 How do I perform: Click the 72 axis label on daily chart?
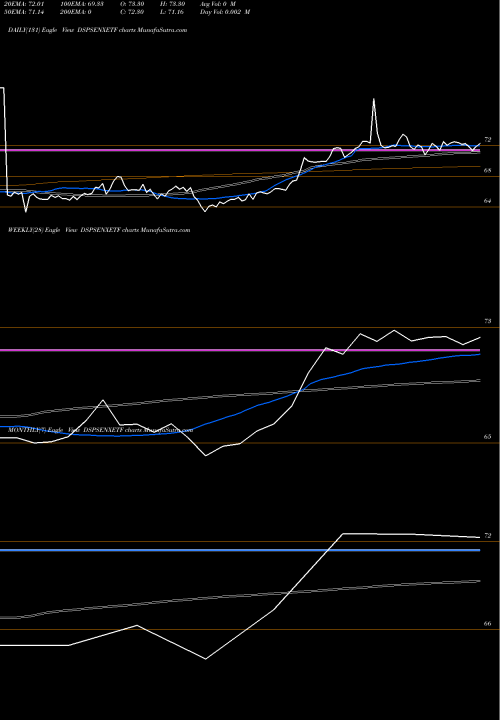pos(488,139)
